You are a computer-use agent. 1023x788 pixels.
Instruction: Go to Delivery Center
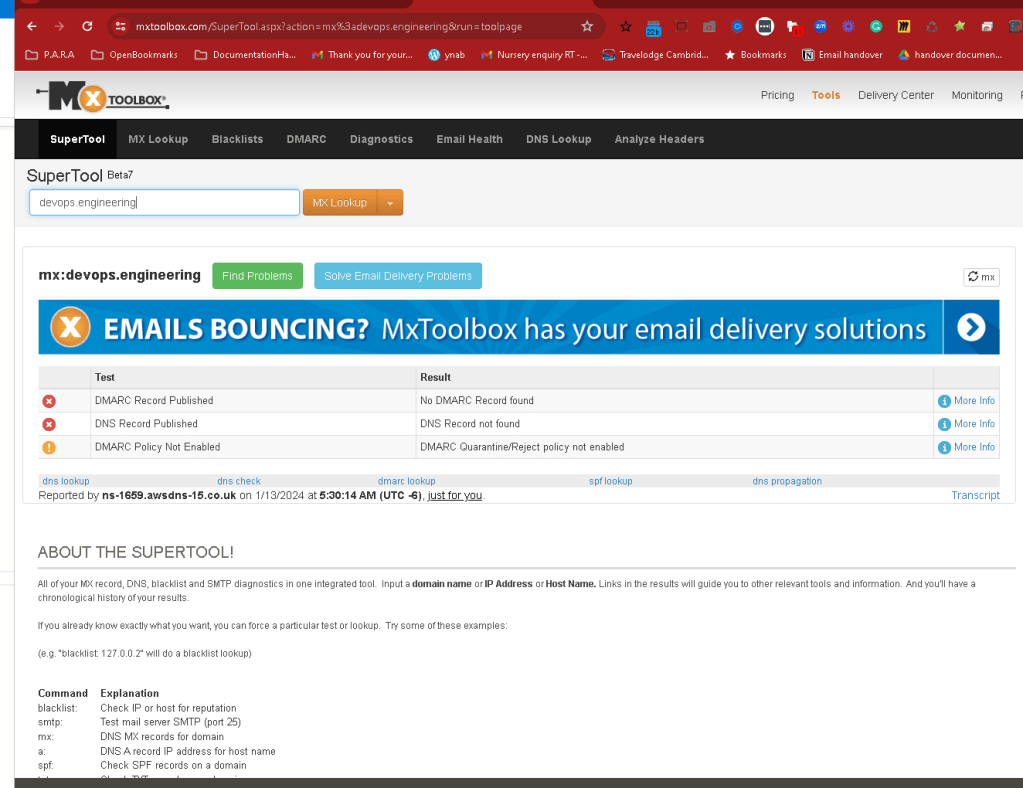coord(895,95)
